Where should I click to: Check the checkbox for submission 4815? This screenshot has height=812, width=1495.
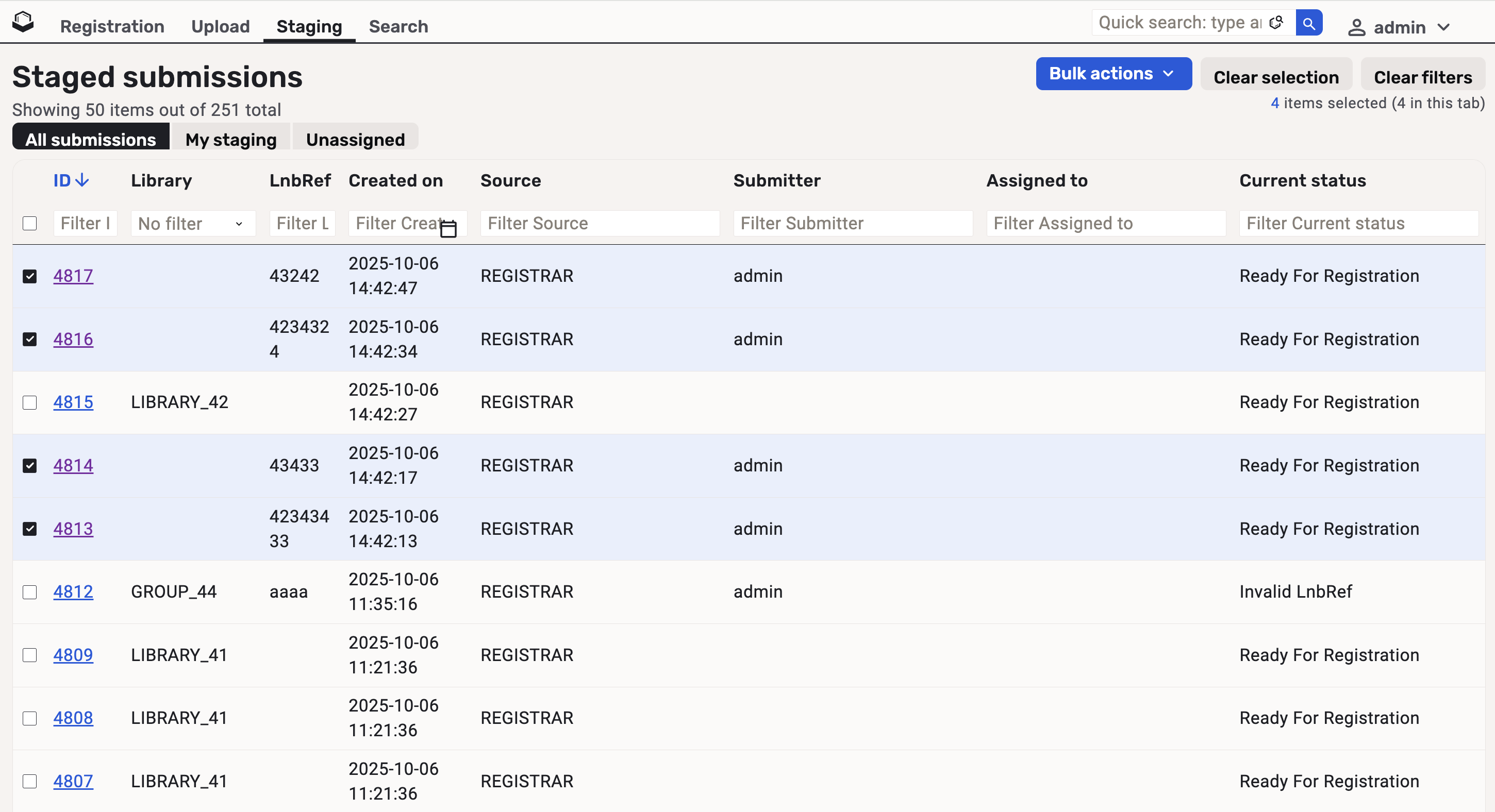[x=29, y=402]
